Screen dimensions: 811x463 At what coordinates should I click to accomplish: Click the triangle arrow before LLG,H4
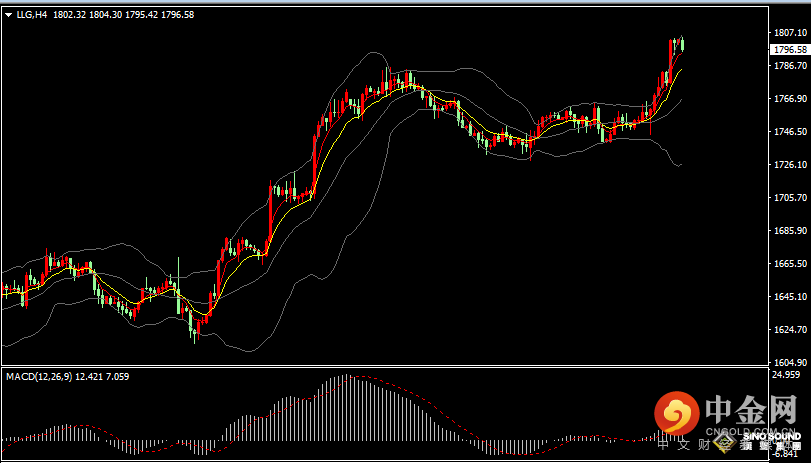pos(8,15)
